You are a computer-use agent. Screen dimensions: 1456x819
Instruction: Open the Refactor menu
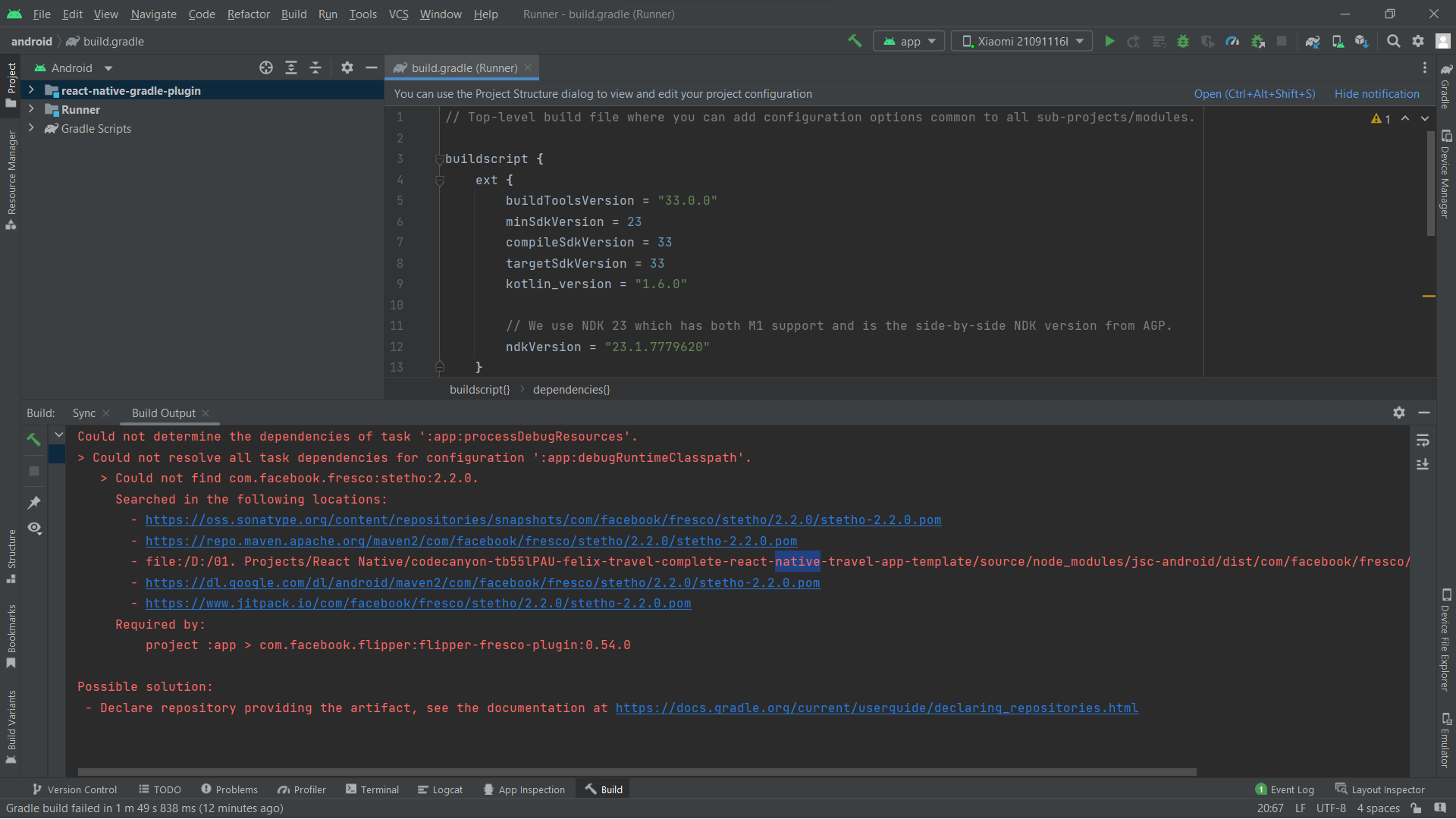(248, 14)
